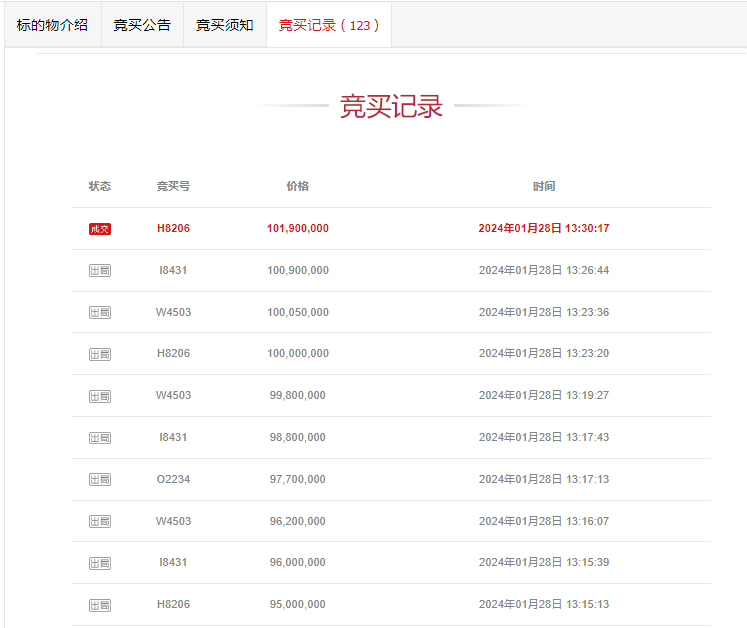
Task: Open the 标的物介绍 tab
Action: (52, 25)
